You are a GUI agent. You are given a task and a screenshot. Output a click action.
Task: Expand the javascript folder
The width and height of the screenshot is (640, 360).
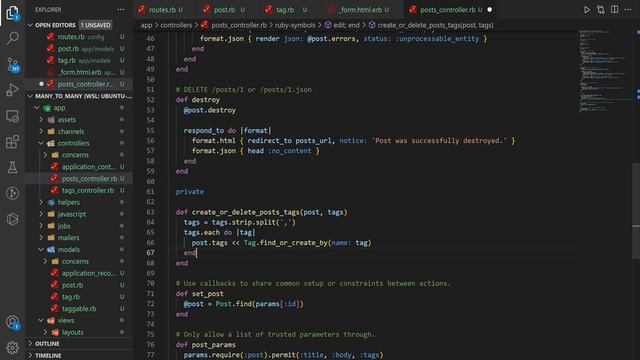41,214
